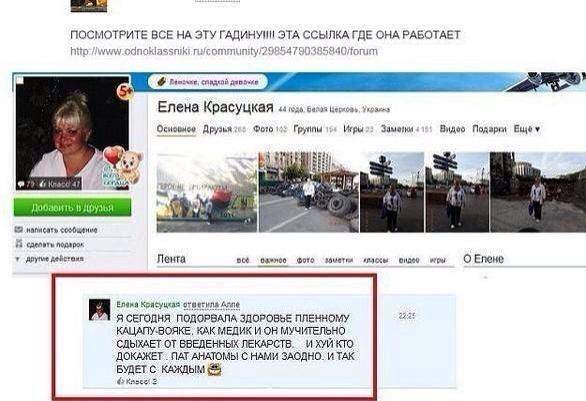This screenshot has height=401, width=586.
Task: Click the small commenter avatar thumbnail
Action: [99, 309]
